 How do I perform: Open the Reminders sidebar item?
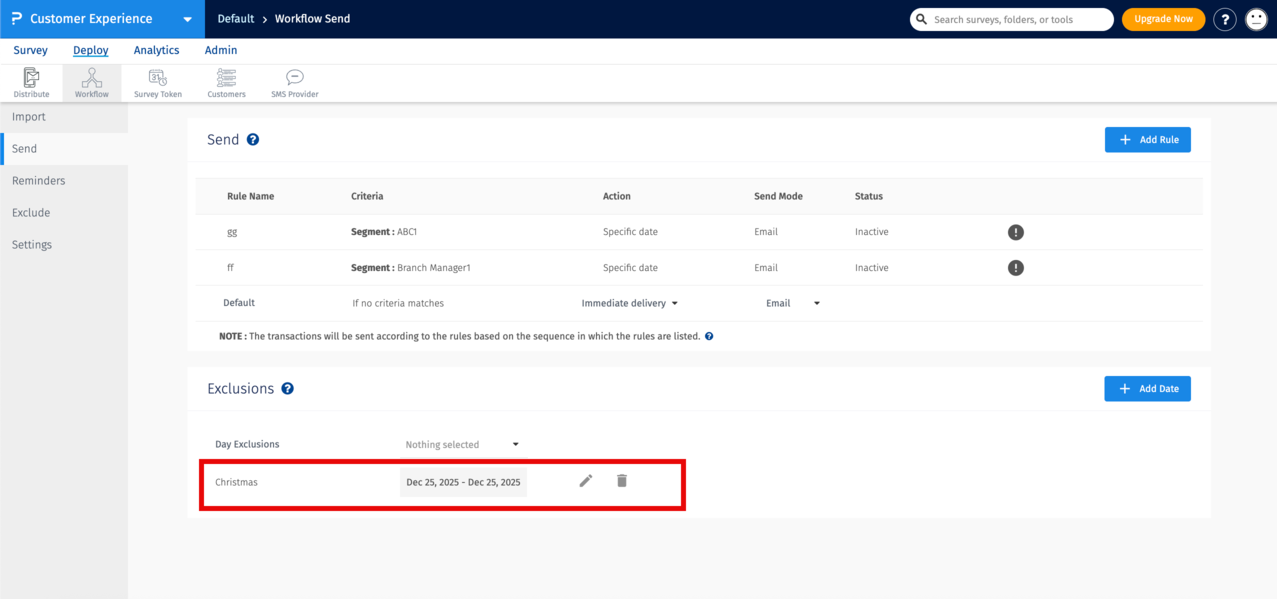39,181
